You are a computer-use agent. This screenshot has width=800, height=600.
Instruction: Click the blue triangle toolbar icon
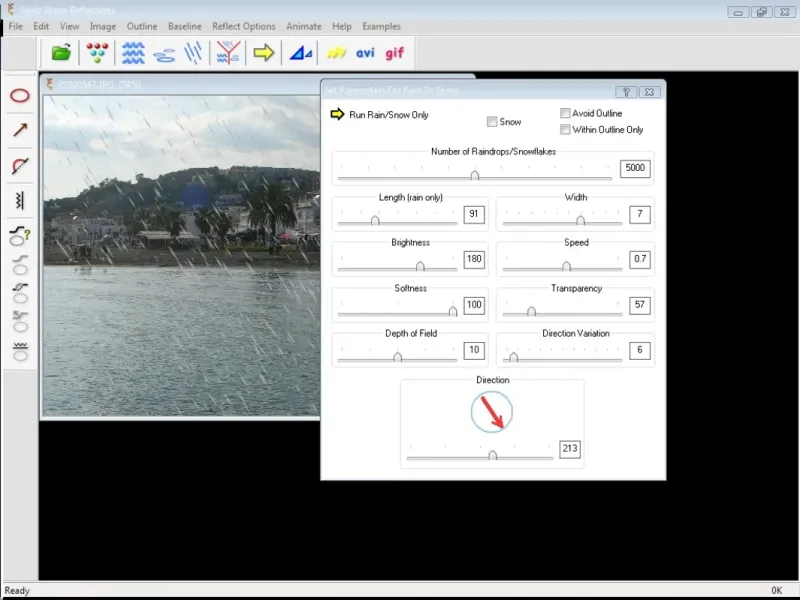(x=300, y=53)
